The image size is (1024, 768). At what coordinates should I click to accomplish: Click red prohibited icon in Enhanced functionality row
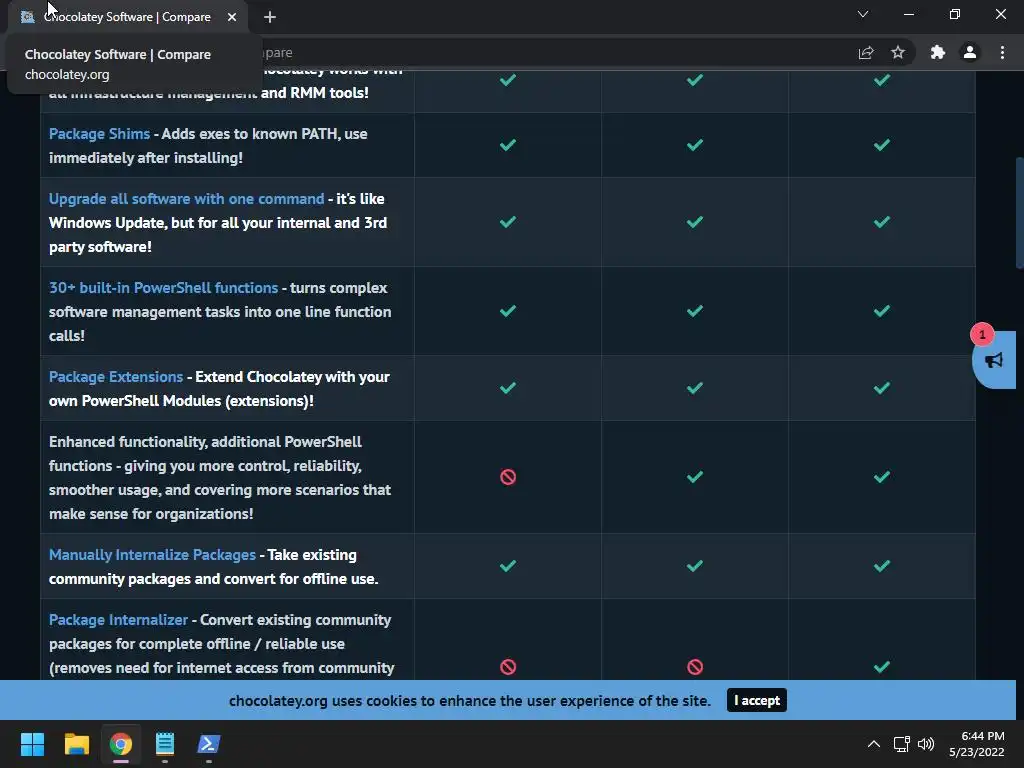507,477
